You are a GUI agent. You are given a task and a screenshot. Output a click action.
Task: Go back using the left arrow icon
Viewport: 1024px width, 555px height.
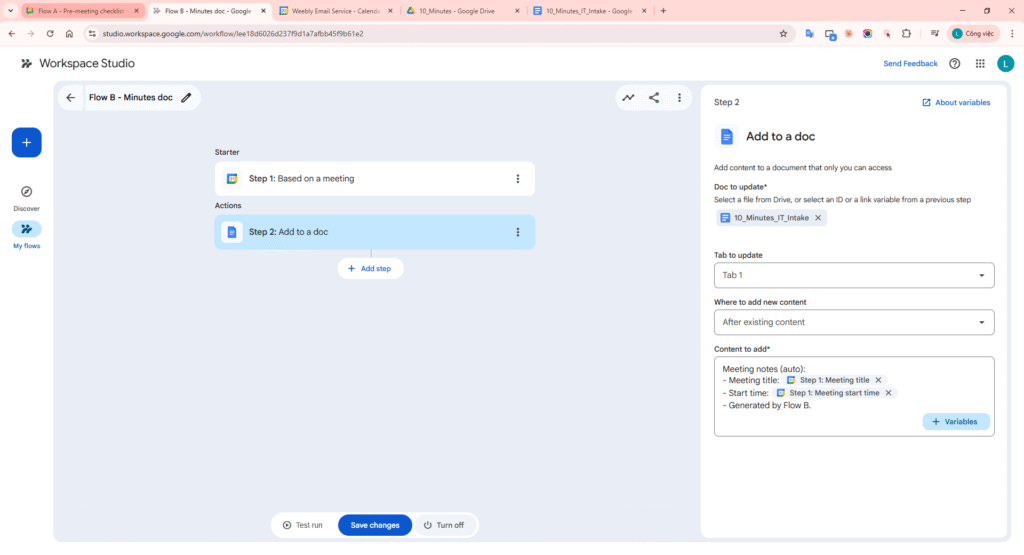[x=70, y=98]
